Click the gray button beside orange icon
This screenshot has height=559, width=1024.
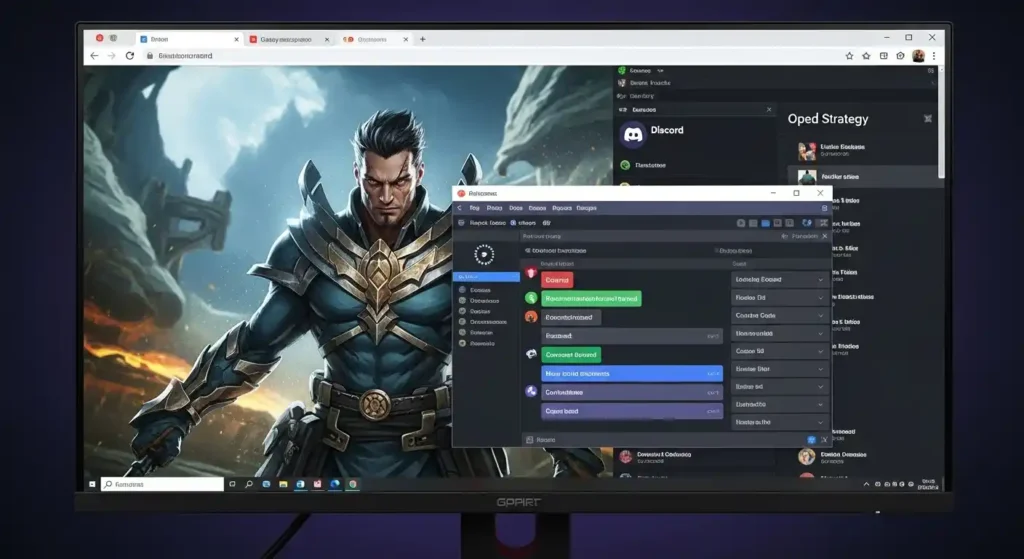(571, 317)
